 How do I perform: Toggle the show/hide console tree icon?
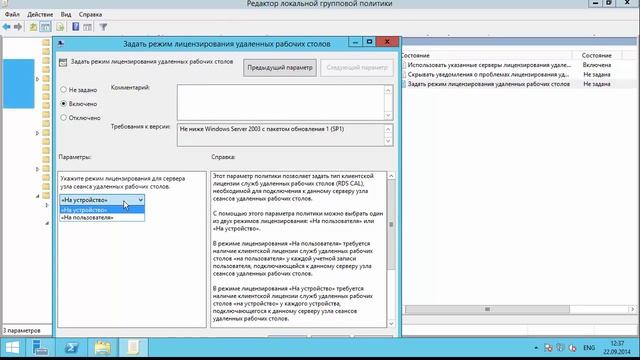tap(45, 27)
